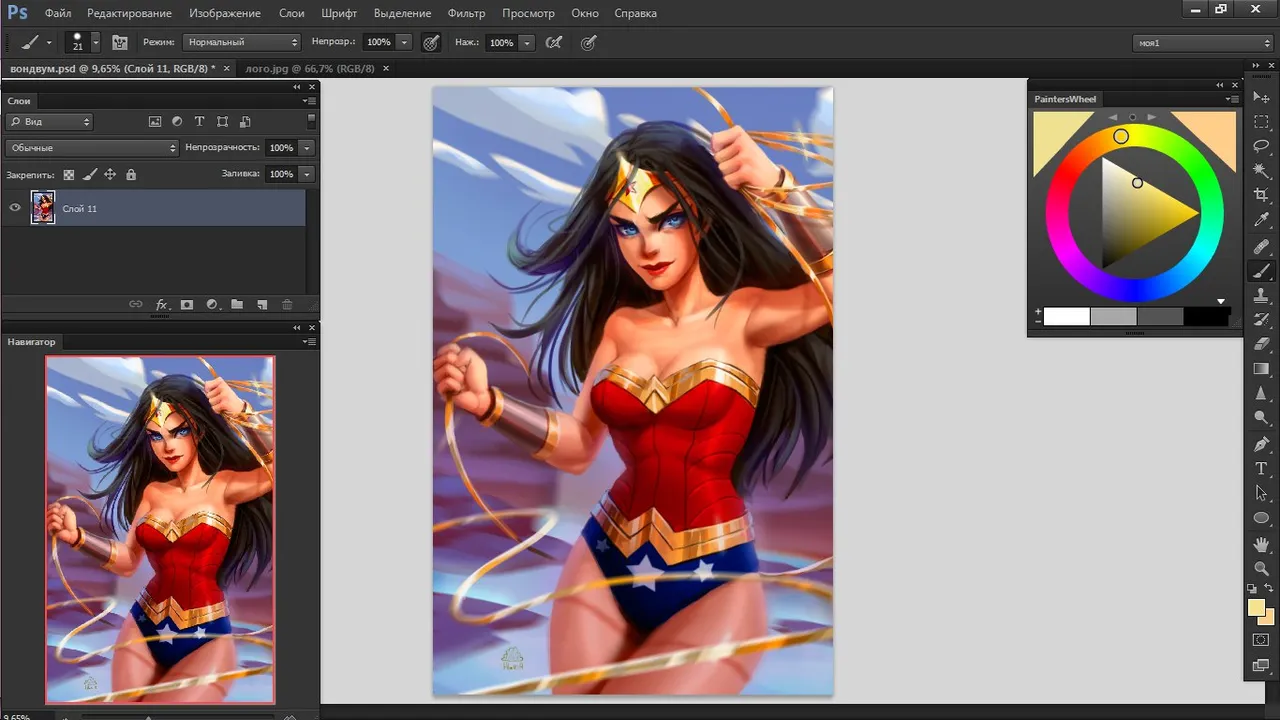Toggle shape layer filter
This screenshot has width=1280, height=720.
(222, 121)
